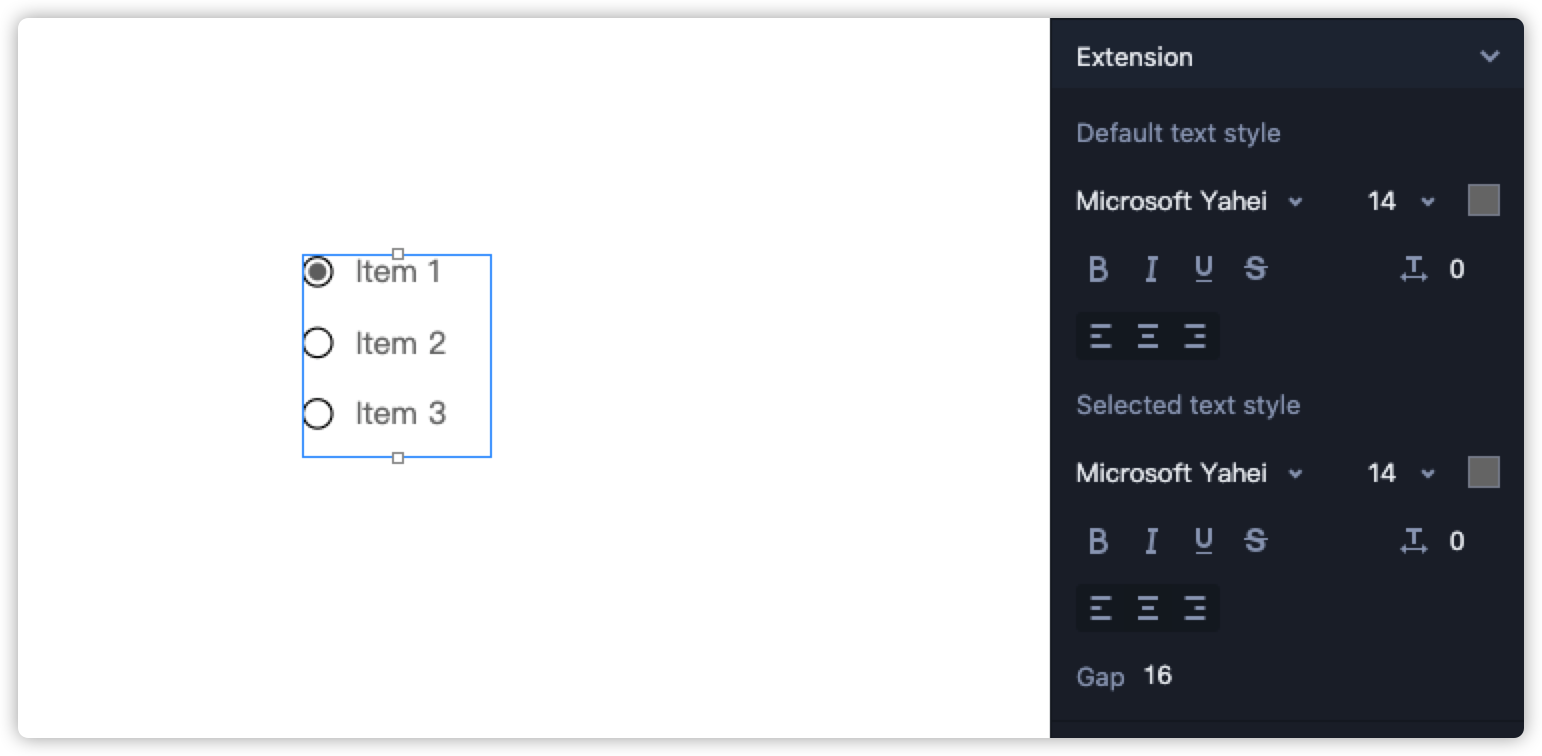Open Selected text style font size dropdown
The height and width of the screenshot is (756, 1542).
(1400, 473)
